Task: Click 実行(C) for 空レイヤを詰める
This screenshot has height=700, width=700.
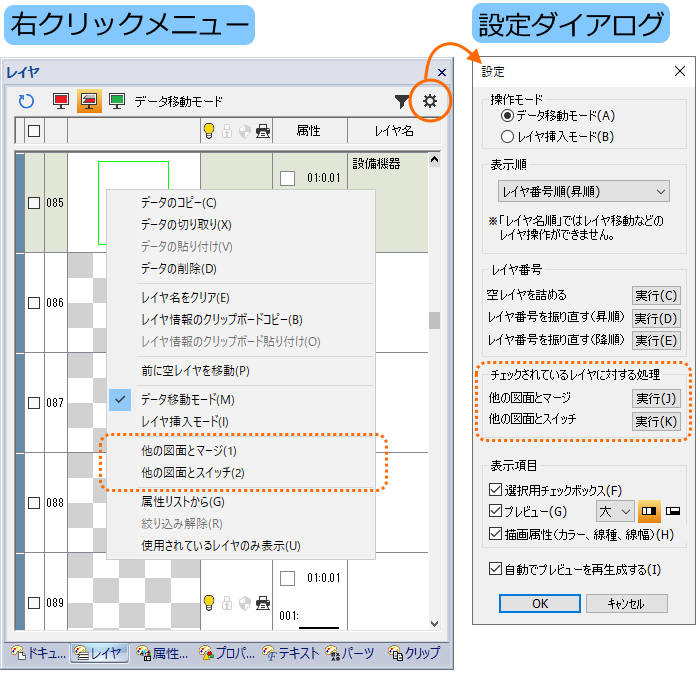Action: pyautogui.click(x=656, y=296)
